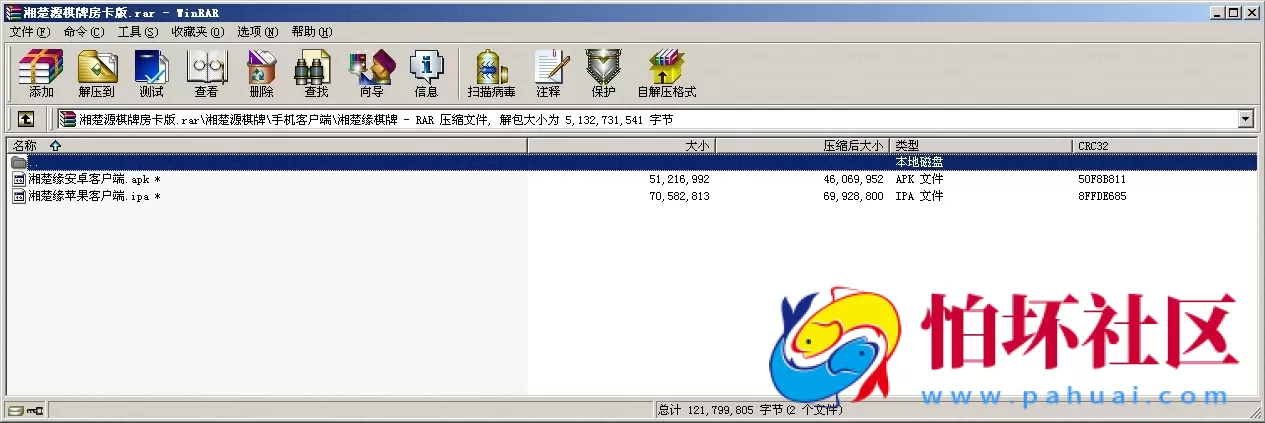
Task: Click the 自解压格式 (SFX) icon
Action: (x=666, y=73)
